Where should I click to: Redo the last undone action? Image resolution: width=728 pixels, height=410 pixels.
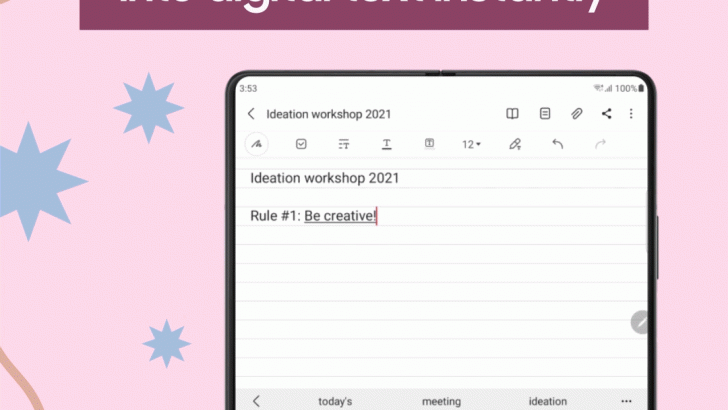point(600,144)
